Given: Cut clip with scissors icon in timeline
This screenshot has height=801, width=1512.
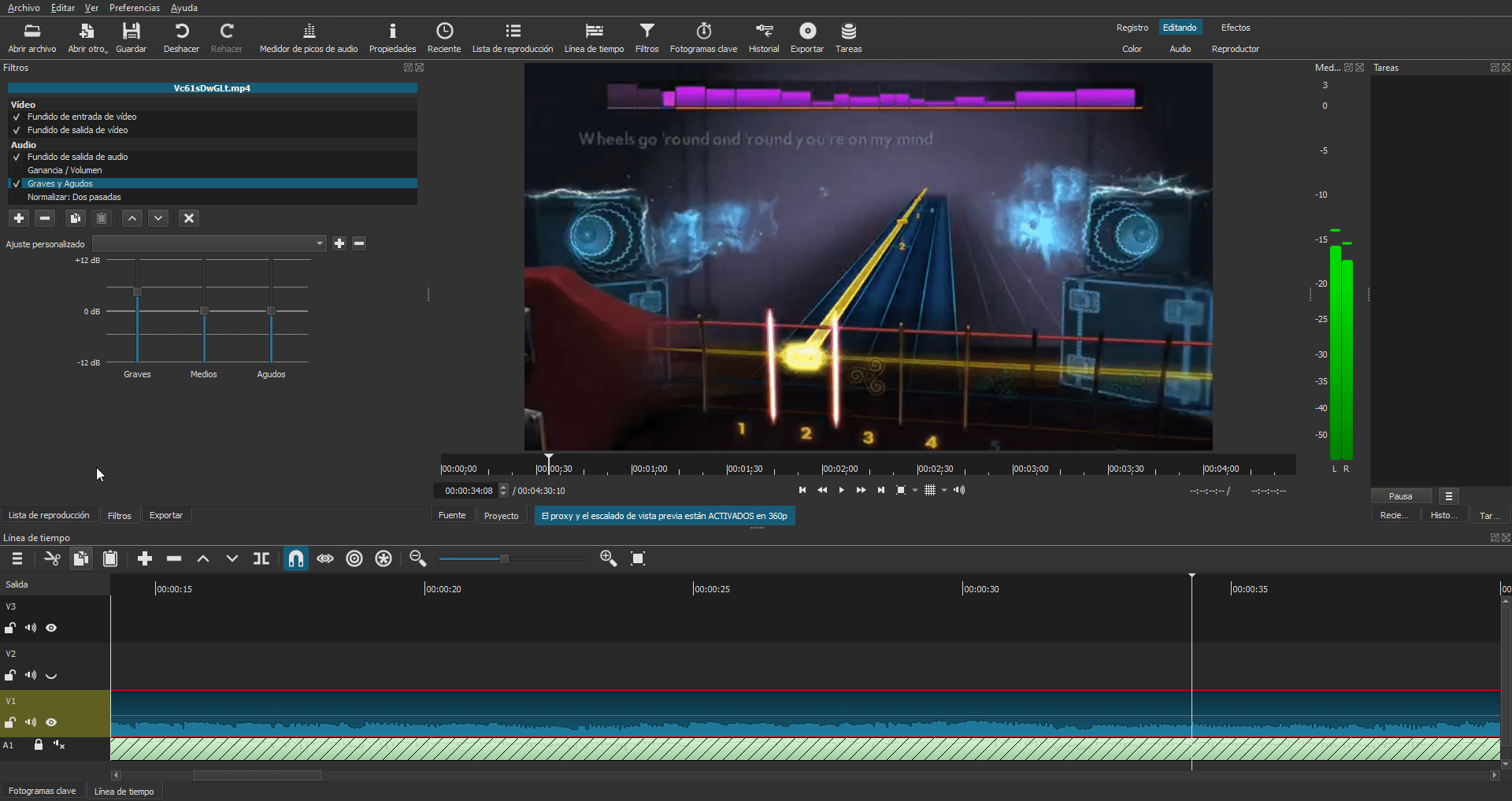Looking at the screenshot, I should tap(52, 558).
